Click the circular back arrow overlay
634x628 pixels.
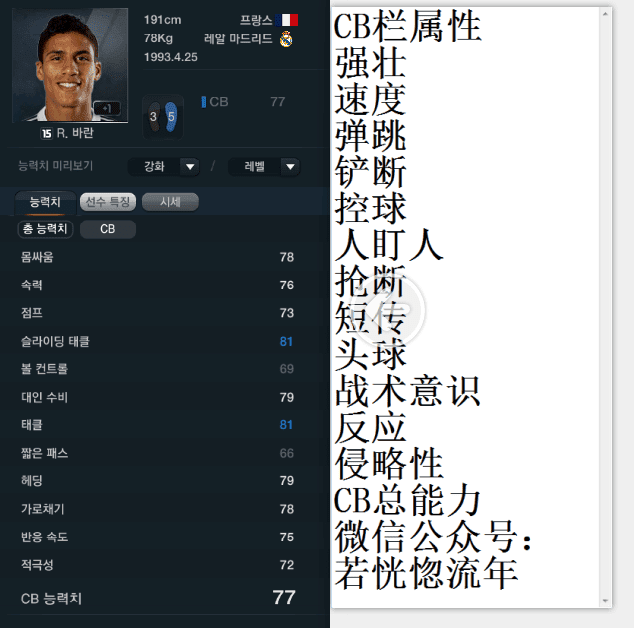coord(391,309)
